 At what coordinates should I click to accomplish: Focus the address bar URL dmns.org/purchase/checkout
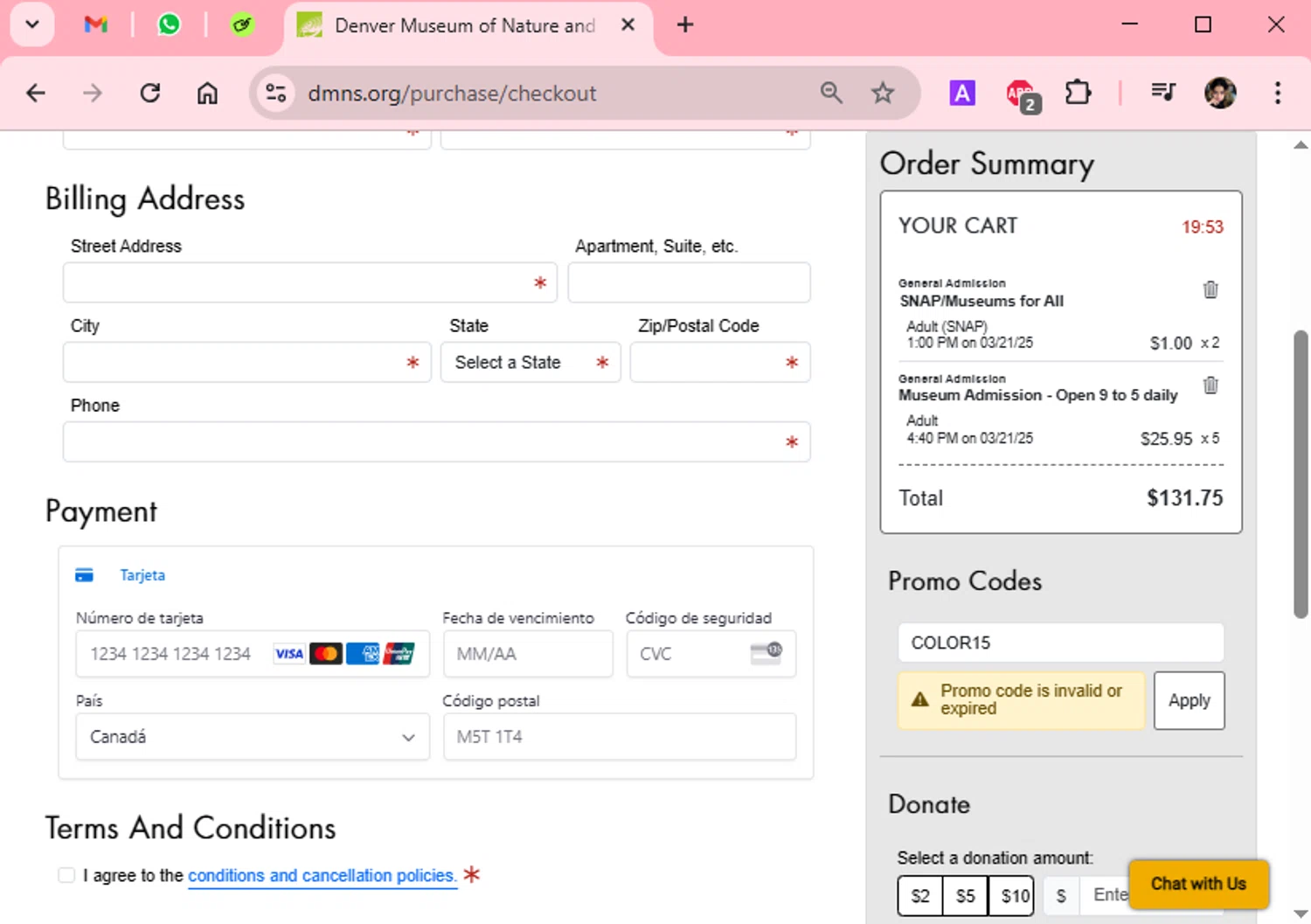click(452, 94)
